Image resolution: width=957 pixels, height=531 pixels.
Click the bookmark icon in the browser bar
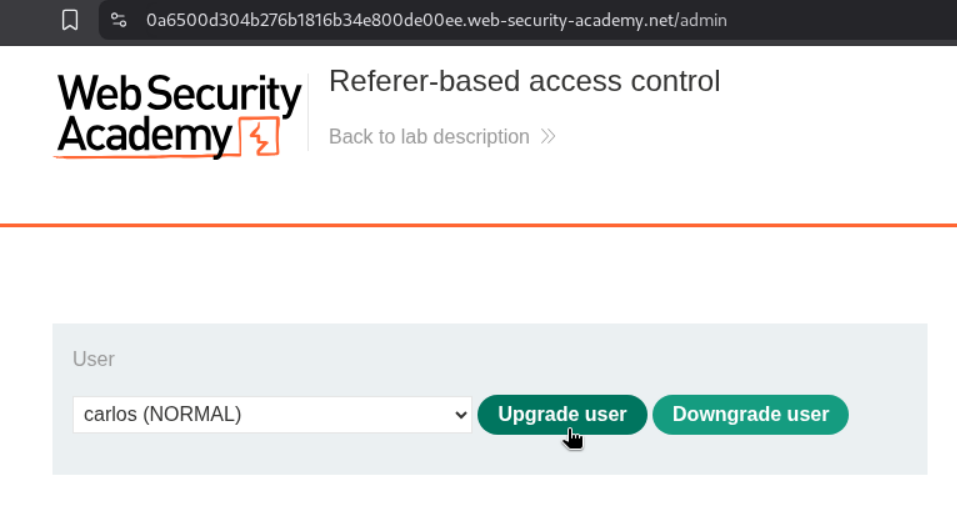tap(70, 20)
